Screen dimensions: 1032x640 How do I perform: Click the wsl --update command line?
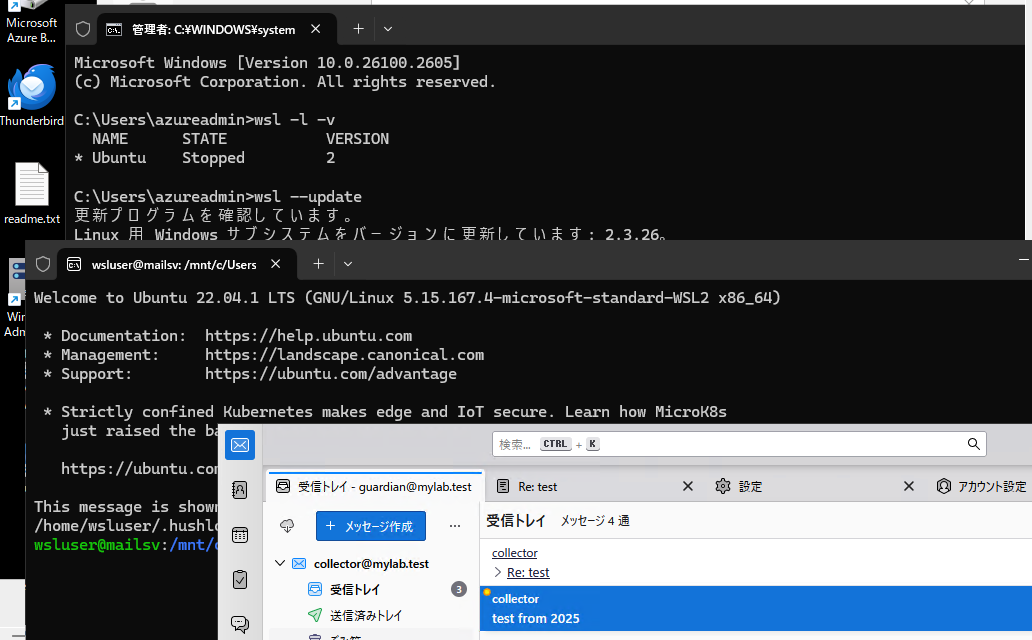point(218,197)
